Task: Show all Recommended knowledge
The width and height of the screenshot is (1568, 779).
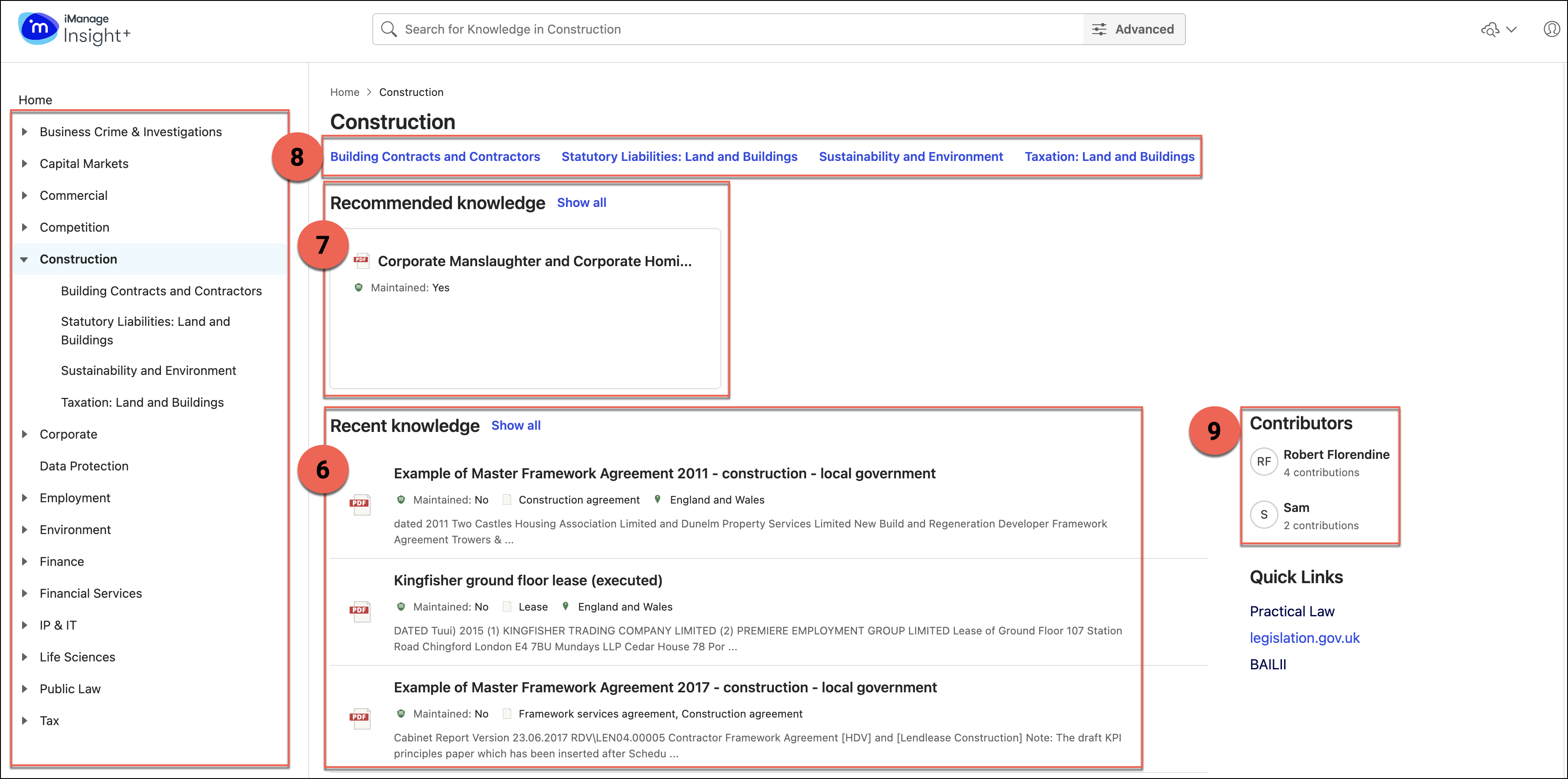Action: pyautogui.click(x=581, y=202)
